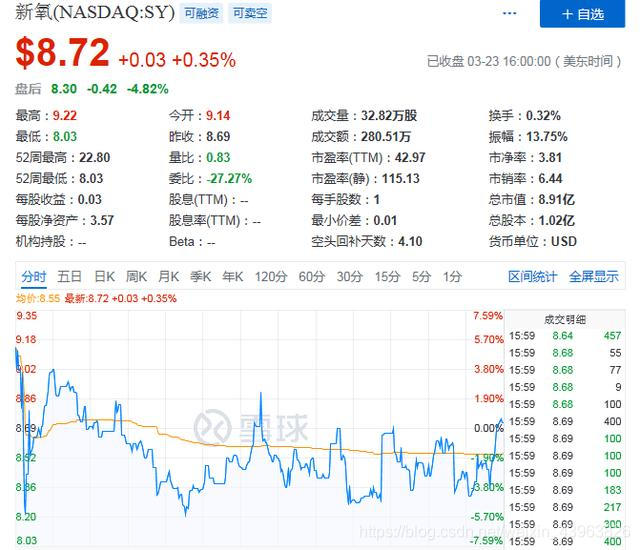Click the 成交额 value 280.51万
This screenshot has width=640, height=550.
point(385,136)
